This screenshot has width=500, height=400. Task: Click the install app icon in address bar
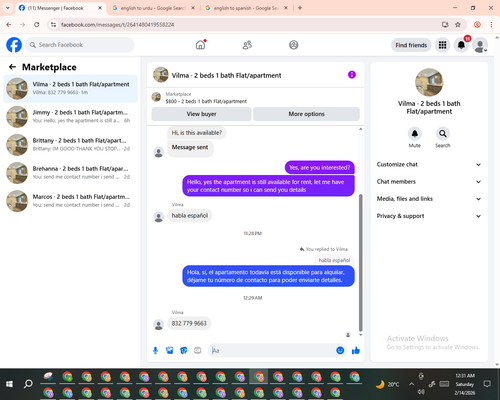(445, 25)
